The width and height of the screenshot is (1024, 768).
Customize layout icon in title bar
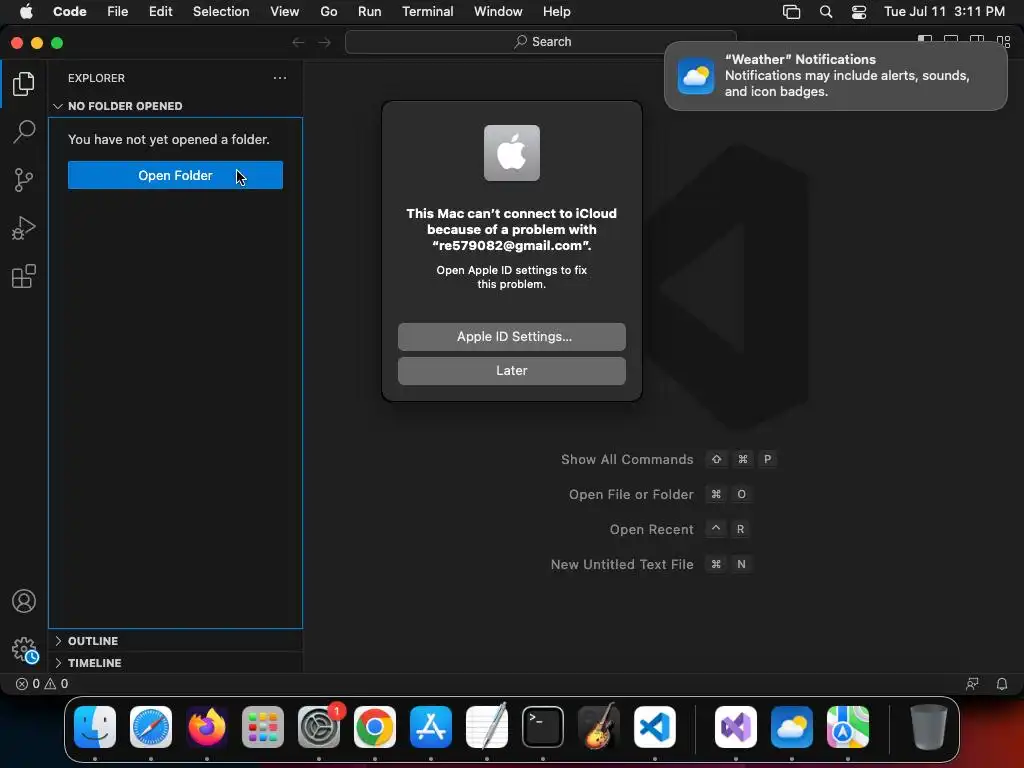[x=1004, y=40]
